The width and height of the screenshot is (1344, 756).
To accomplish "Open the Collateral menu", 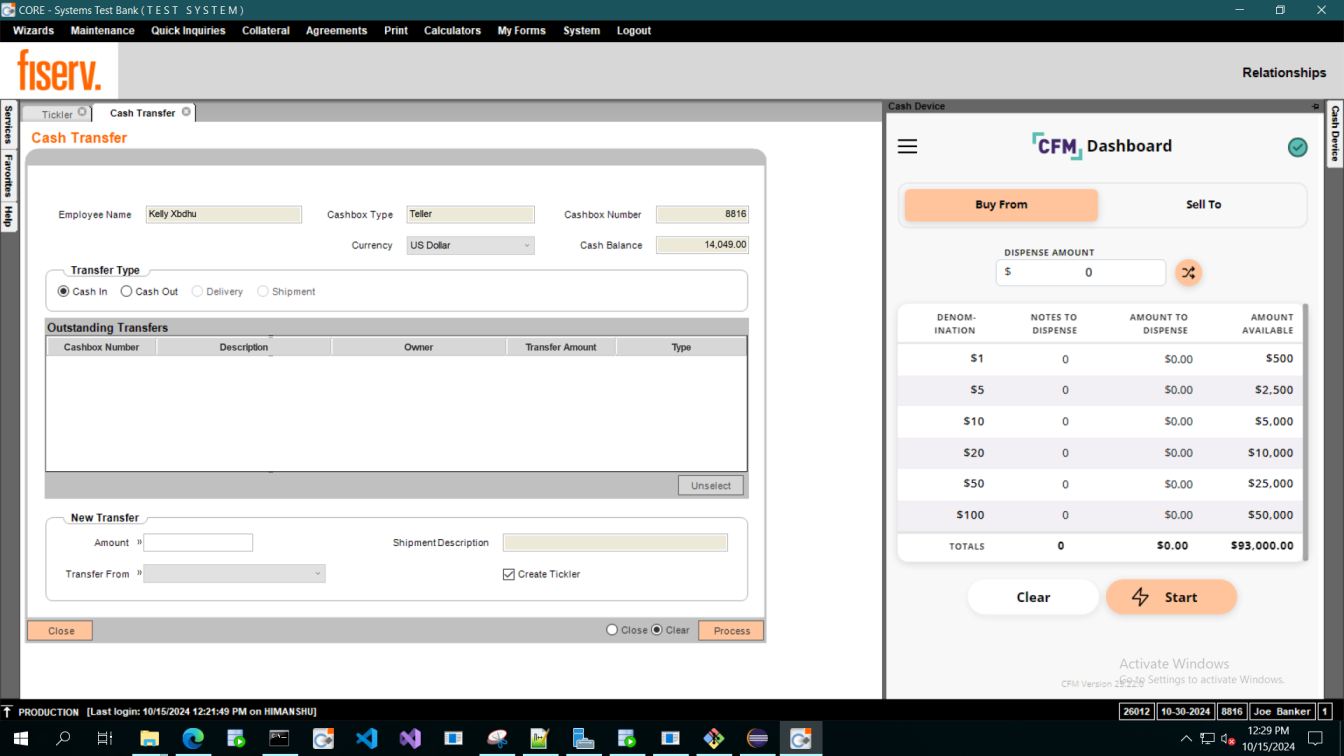I will [266, 31].
